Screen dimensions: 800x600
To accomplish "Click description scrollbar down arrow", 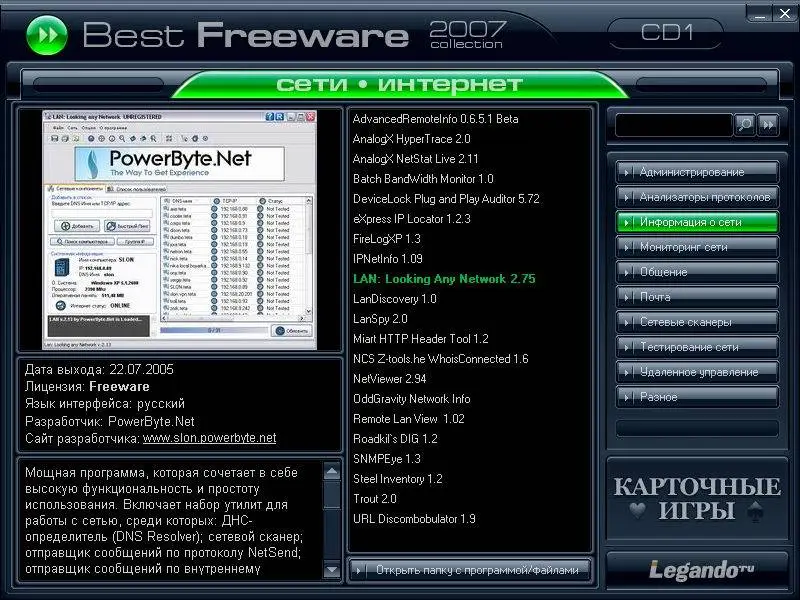I will pos(332,569).
